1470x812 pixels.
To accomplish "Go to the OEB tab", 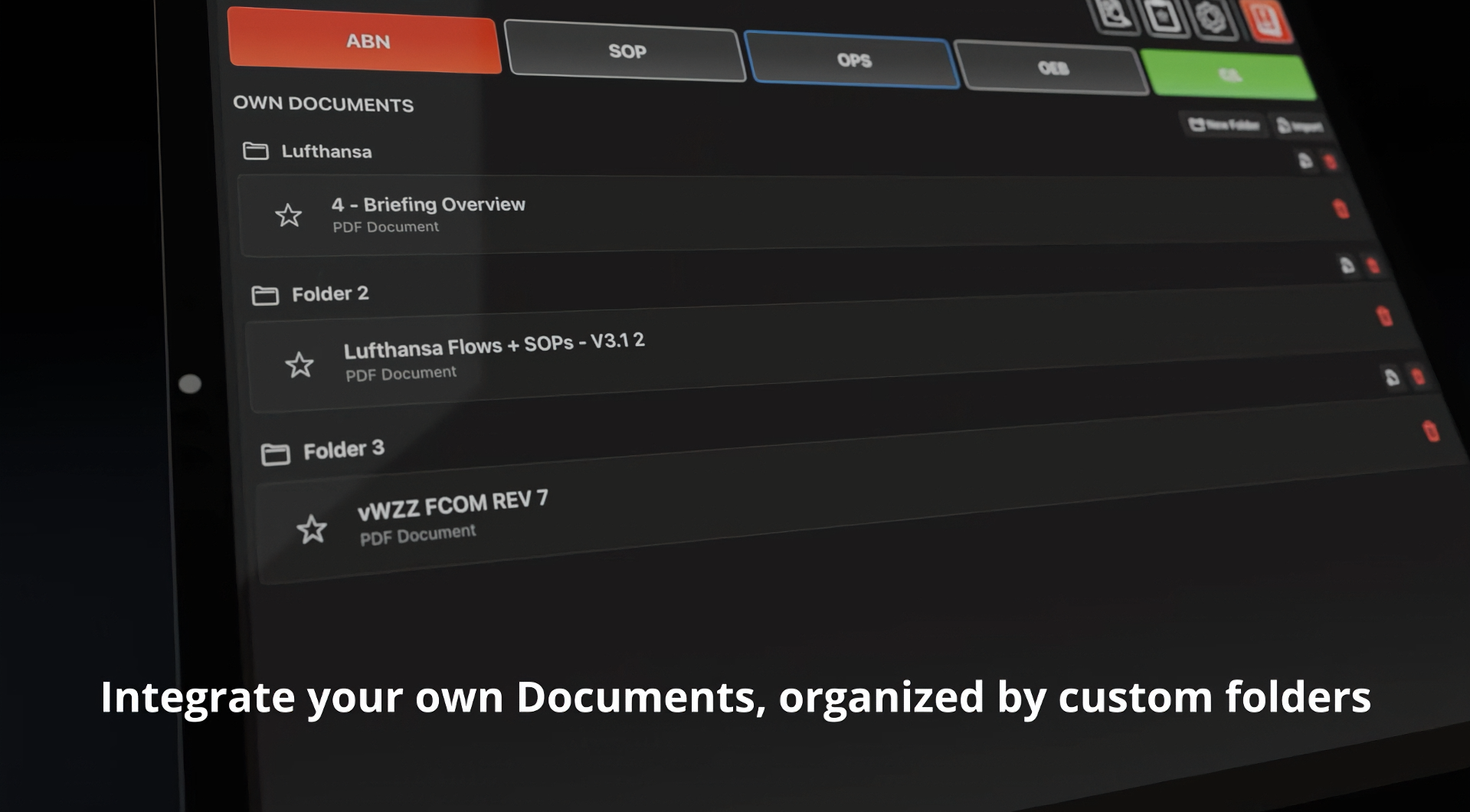I will coord(1053,68).
